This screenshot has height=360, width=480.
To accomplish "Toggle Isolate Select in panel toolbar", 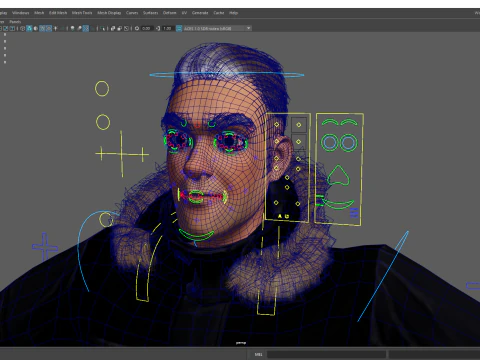I will tap(103, 28).
